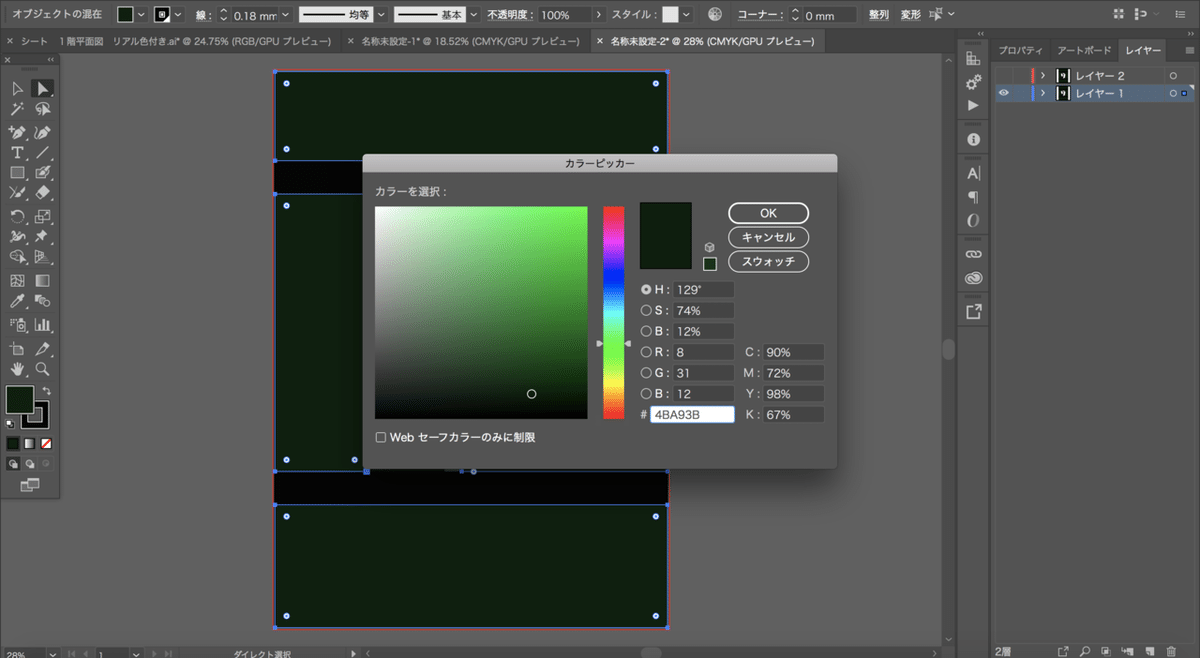
Task: Click the rainbow hue slider strip
Action: pos(613,312)
